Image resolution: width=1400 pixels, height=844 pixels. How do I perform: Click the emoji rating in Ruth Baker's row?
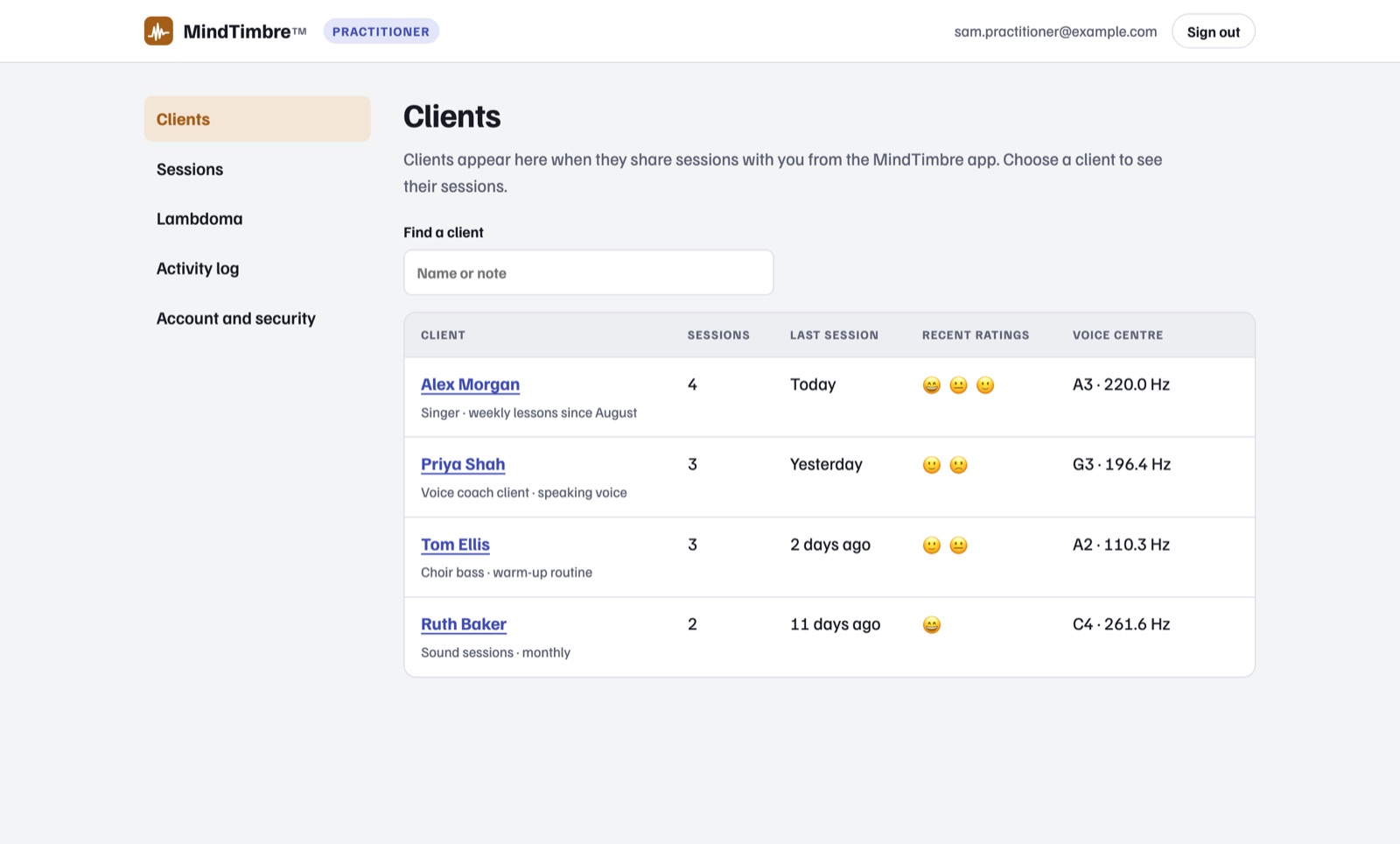(932, 625)
